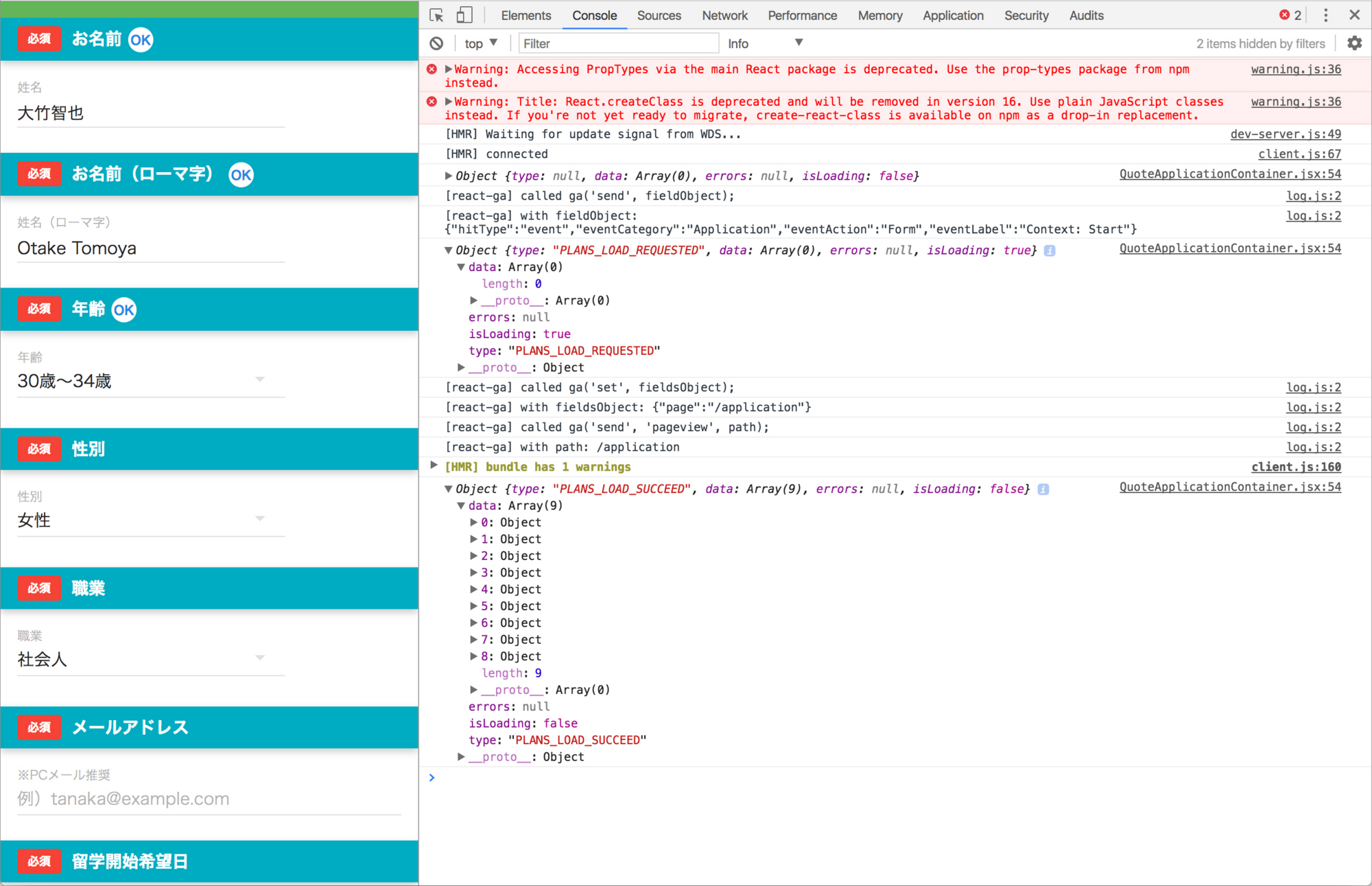Open the client.js:67 source link

pos(1299,154)
